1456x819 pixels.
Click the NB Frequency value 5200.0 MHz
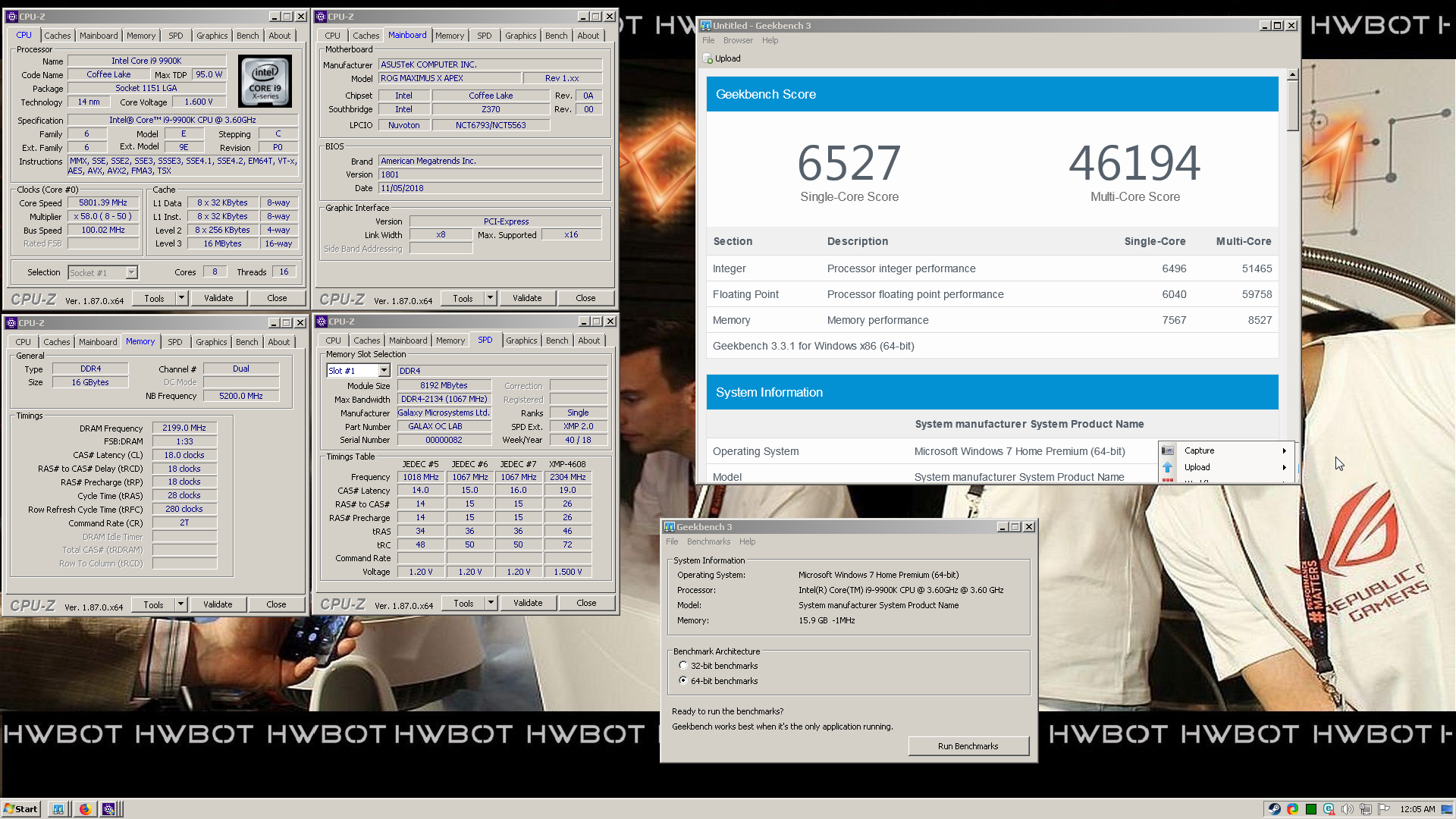[241, 396]
